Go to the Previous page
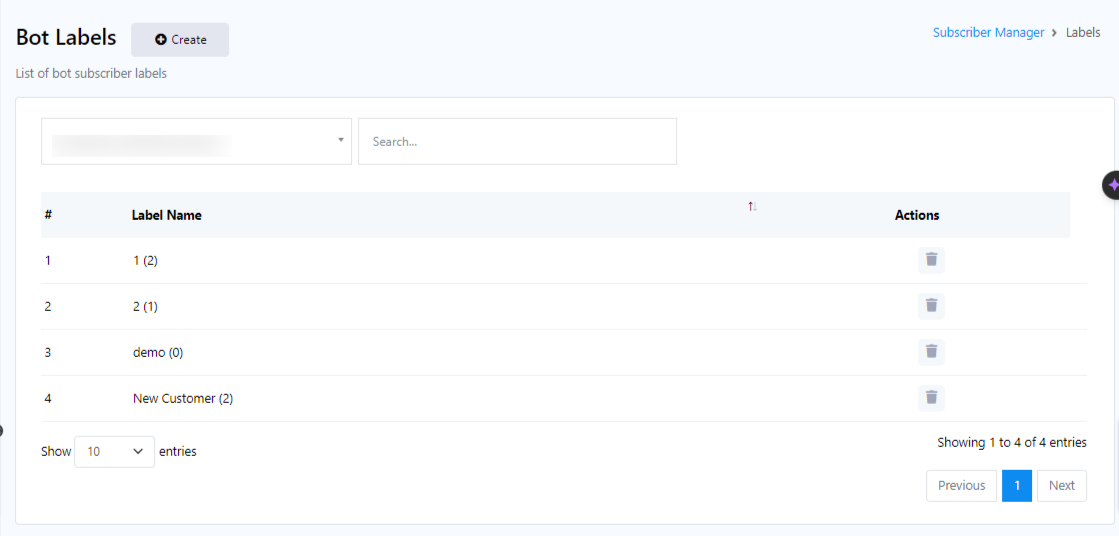The width and height of the screenshot is (1119, 536). [x=961, y=486]
